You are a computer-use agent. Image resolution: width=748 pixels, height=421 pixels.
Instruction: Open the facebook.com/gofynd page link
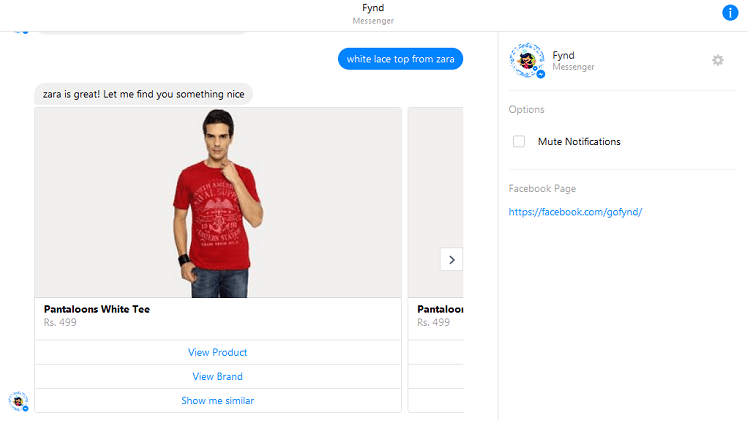(575, 212)
